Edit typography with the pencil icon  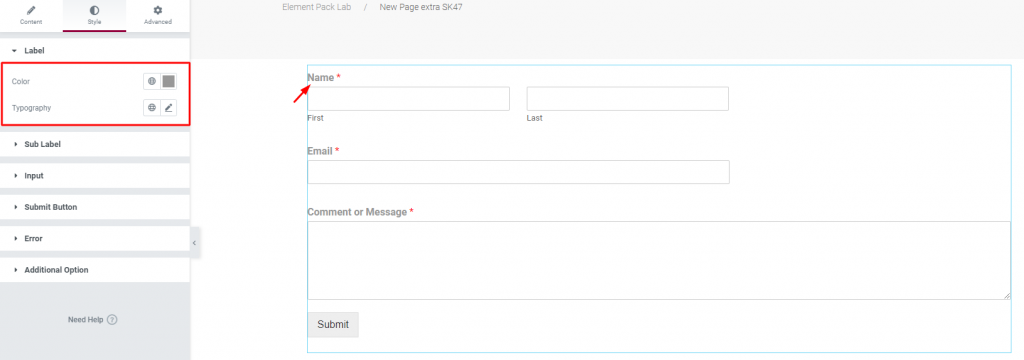pos(168,108)
